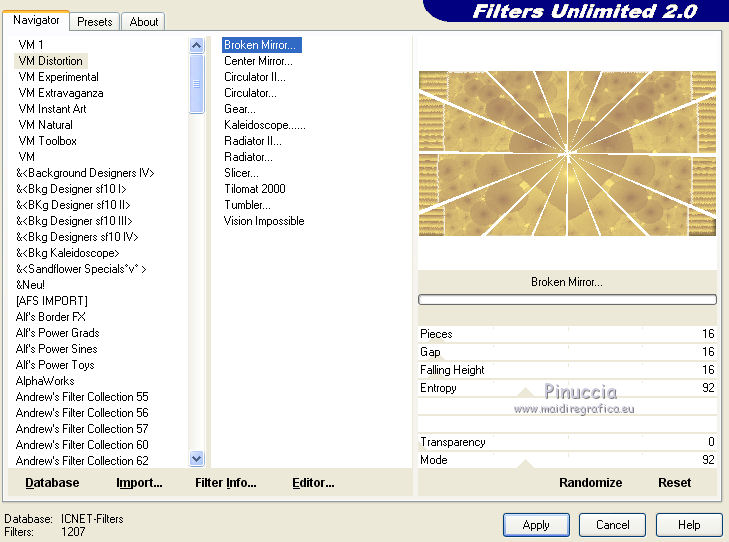Select VM Extravaganza category
729x542 pixels.
[x=61, y=93]
